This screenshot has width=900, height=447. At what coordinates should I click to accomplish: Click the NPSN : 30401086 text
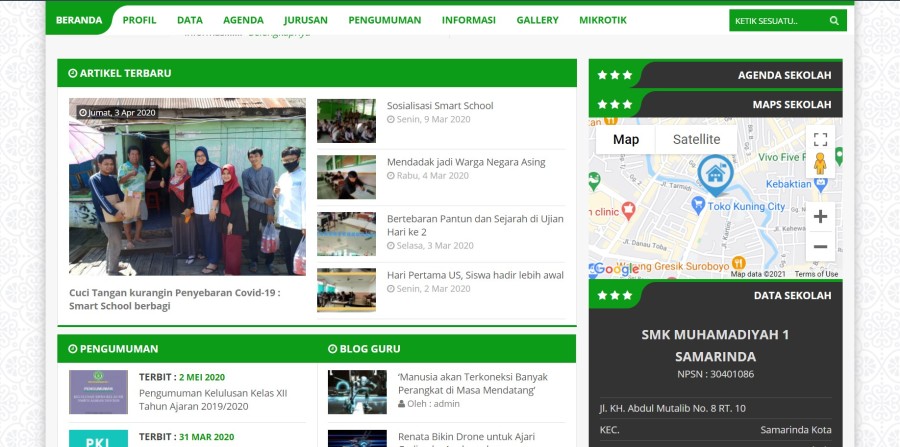coord(715,374)
